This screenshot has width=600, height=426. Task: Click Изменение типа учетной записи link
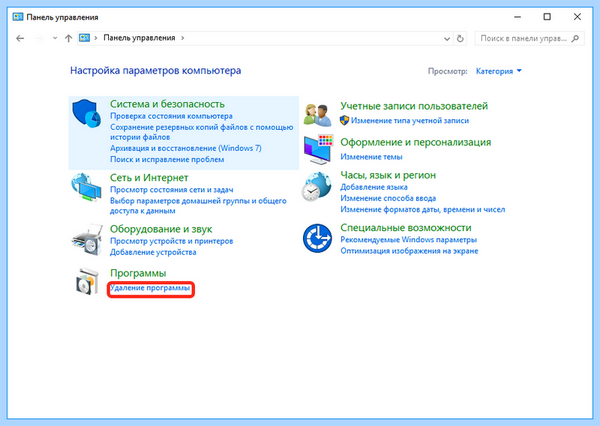coord(410,121)
